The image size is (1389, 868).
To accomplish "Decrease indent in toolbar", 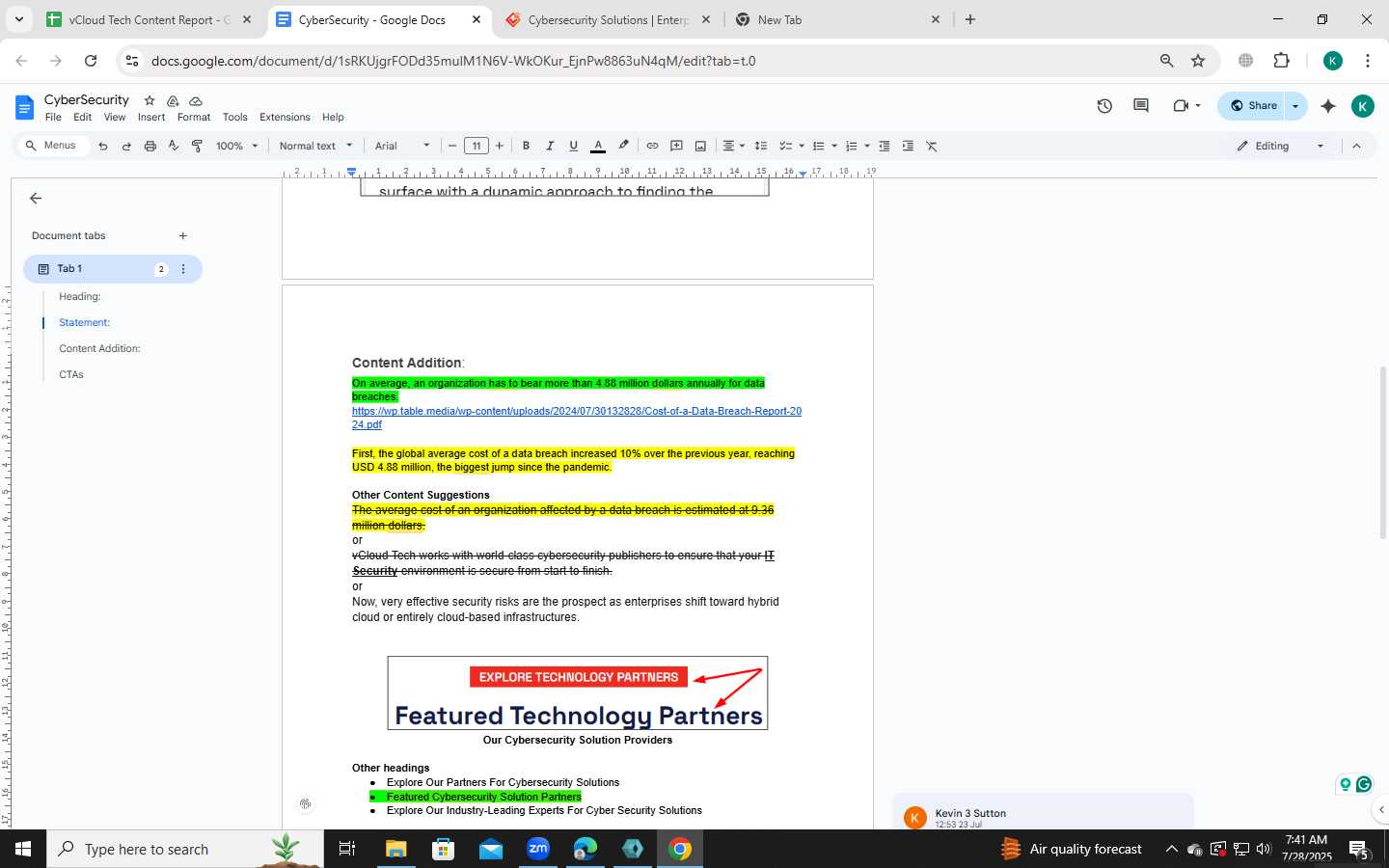I will click(x=884, y=146).
